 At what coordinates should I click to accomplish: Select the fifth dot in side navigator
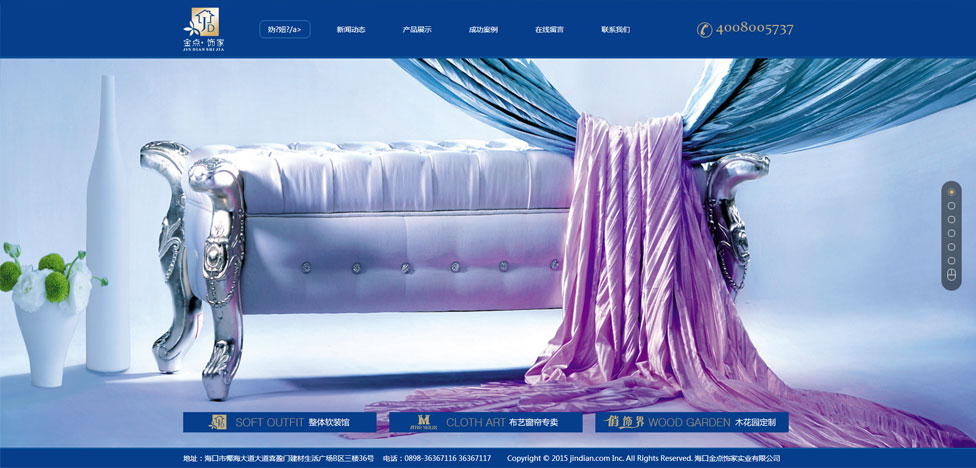(x=951, y=247)
